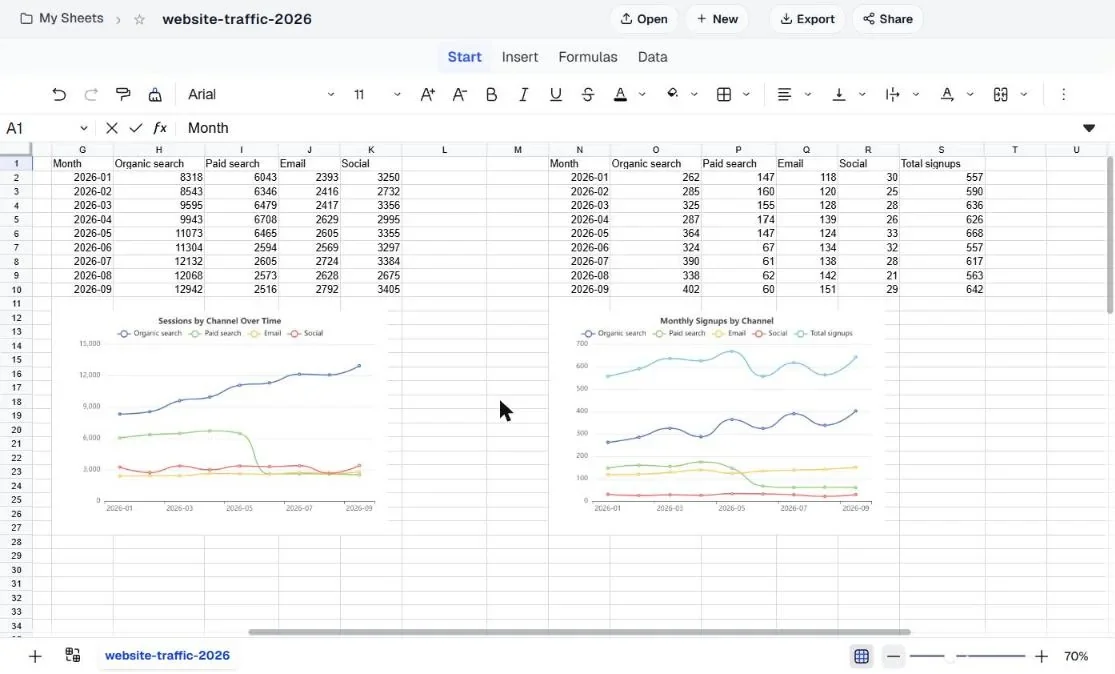Select row header 10
1115x674 pixels.
(x=16, y=289)
